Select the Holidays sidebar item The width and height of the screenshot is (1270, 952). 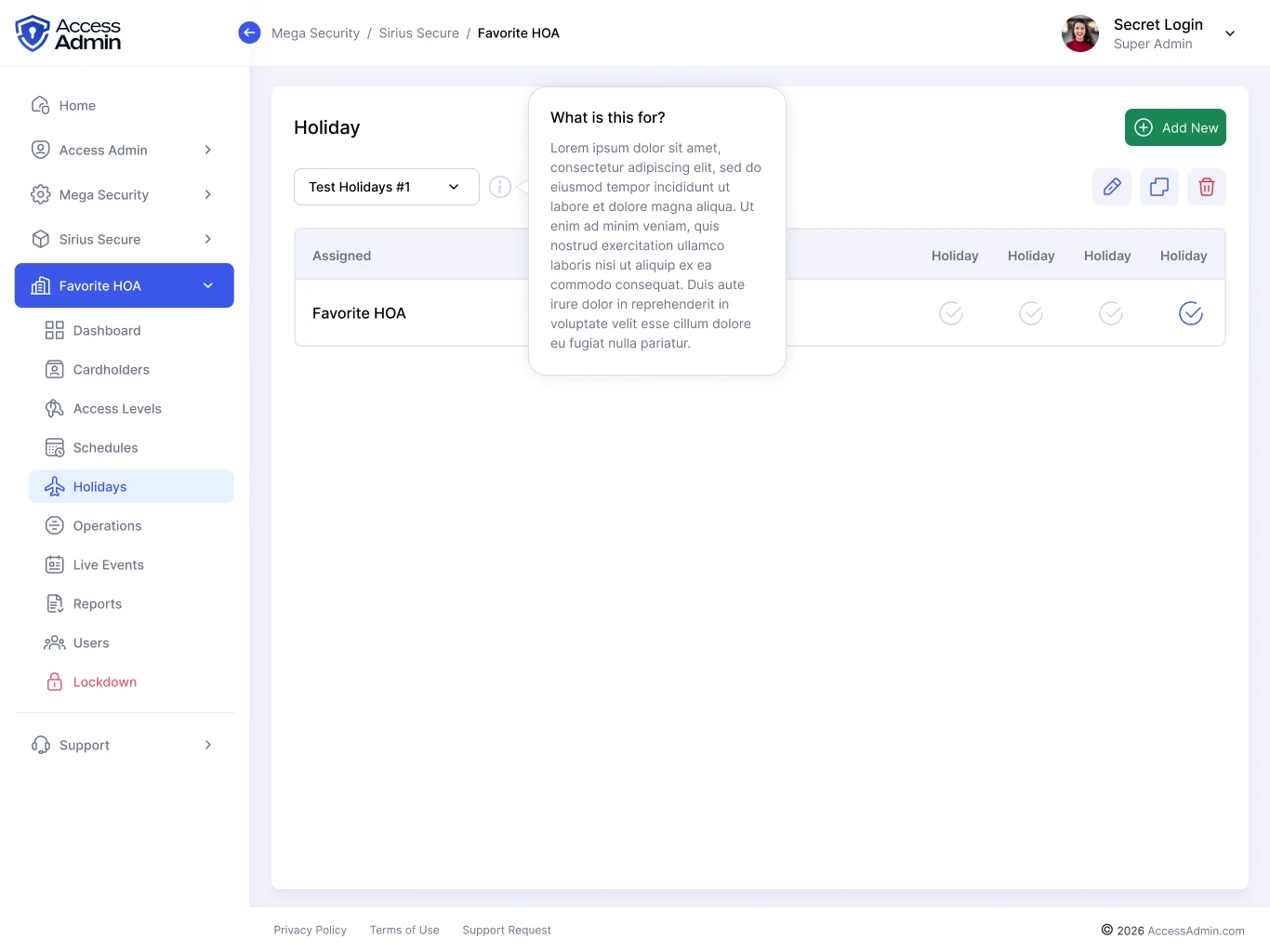[x=131, y=486]
